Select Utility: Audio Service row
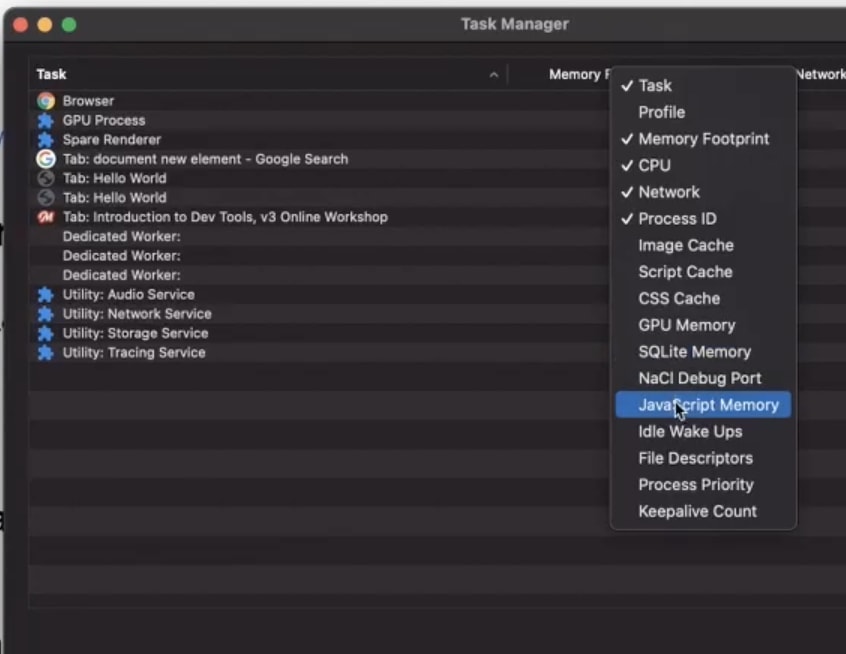 coord(319,295)
